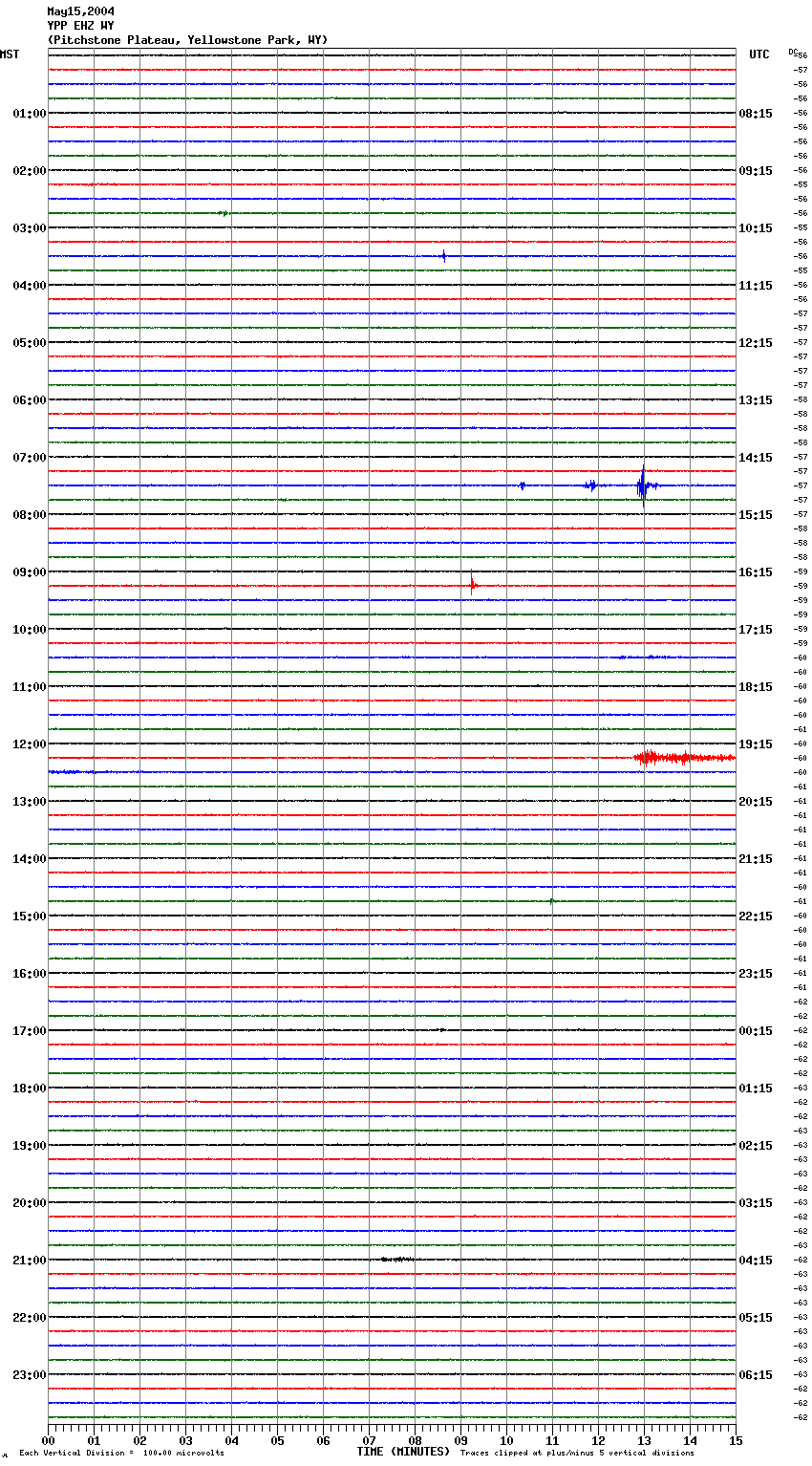Click the 06:15 UTC time label

pyautogui.click(x=756, y=1375)
